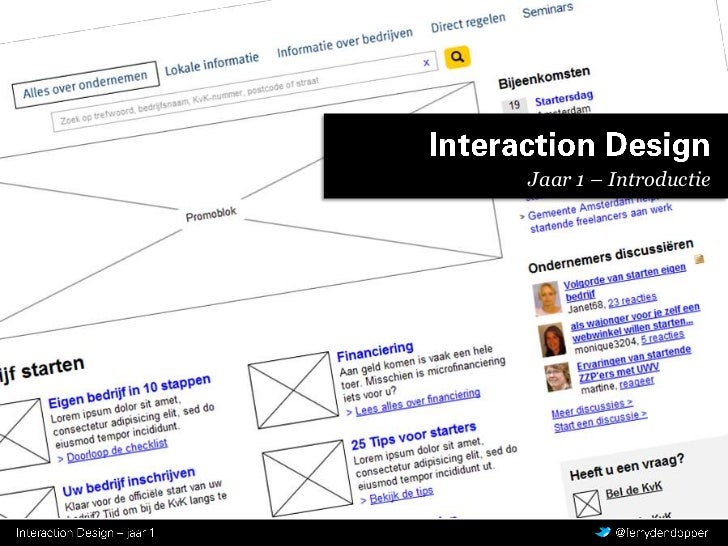This screenshot has height=546, width=728.
Task: Open the als wajonger webwinkel discussion
Action: [x=635, y=323]
